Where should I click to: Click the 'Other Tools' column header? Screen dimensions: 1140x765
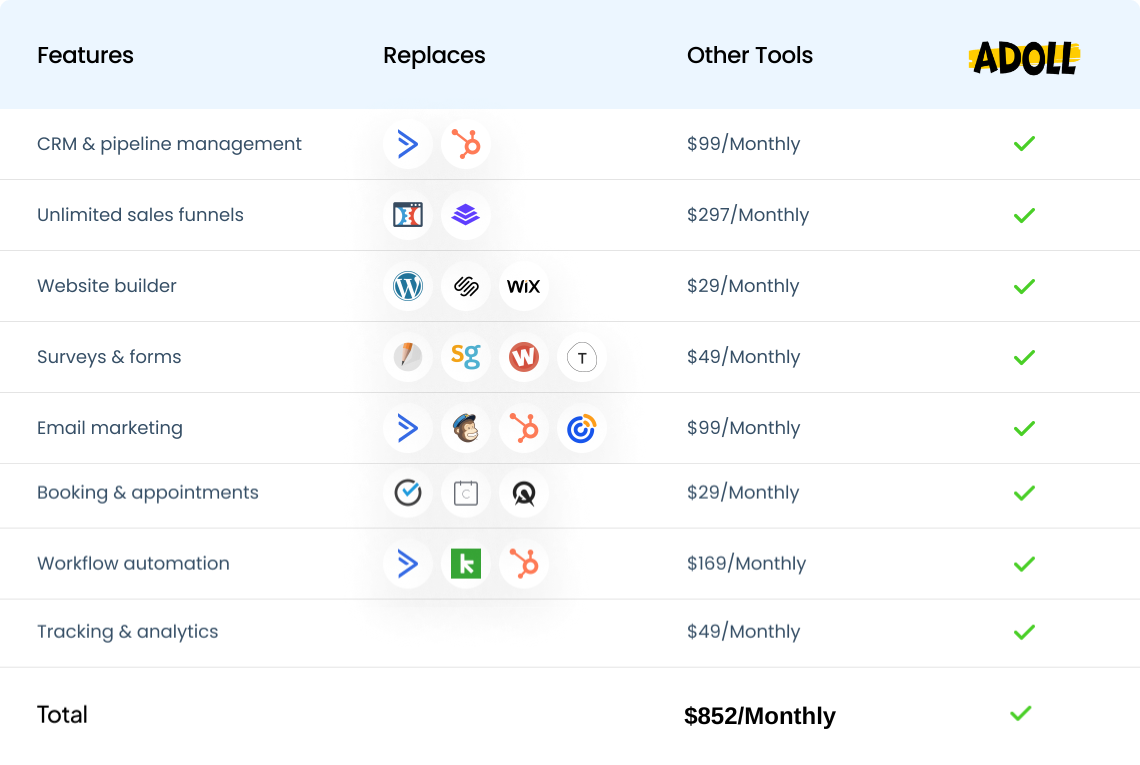(x=750, y=56)
